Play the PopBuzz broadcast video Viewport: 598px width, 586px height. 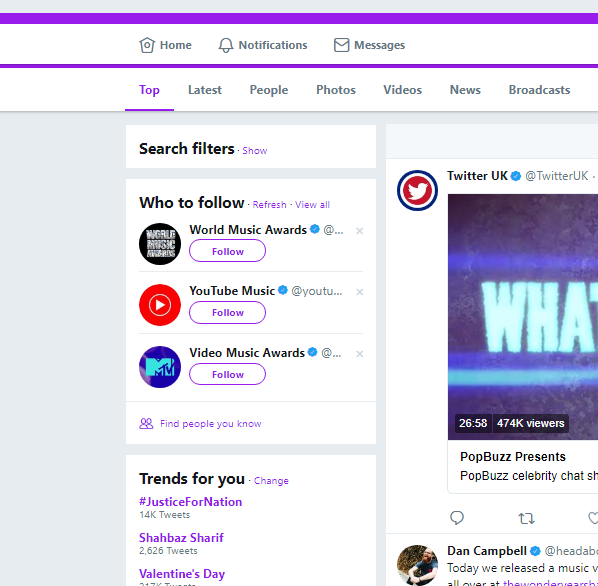coord(523,316)
